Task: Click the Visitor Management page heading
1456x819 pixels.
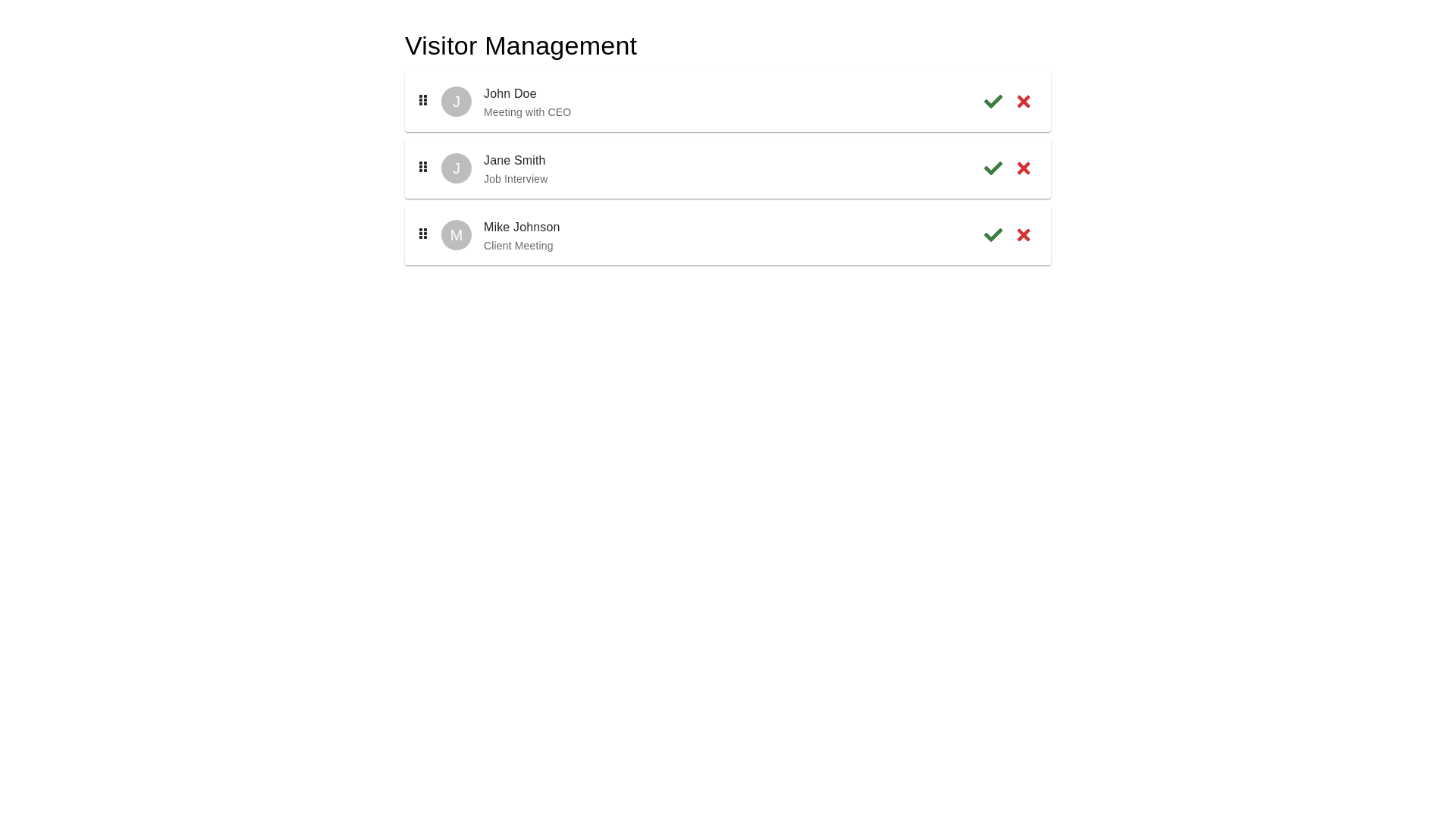Action: coord(521,46)
